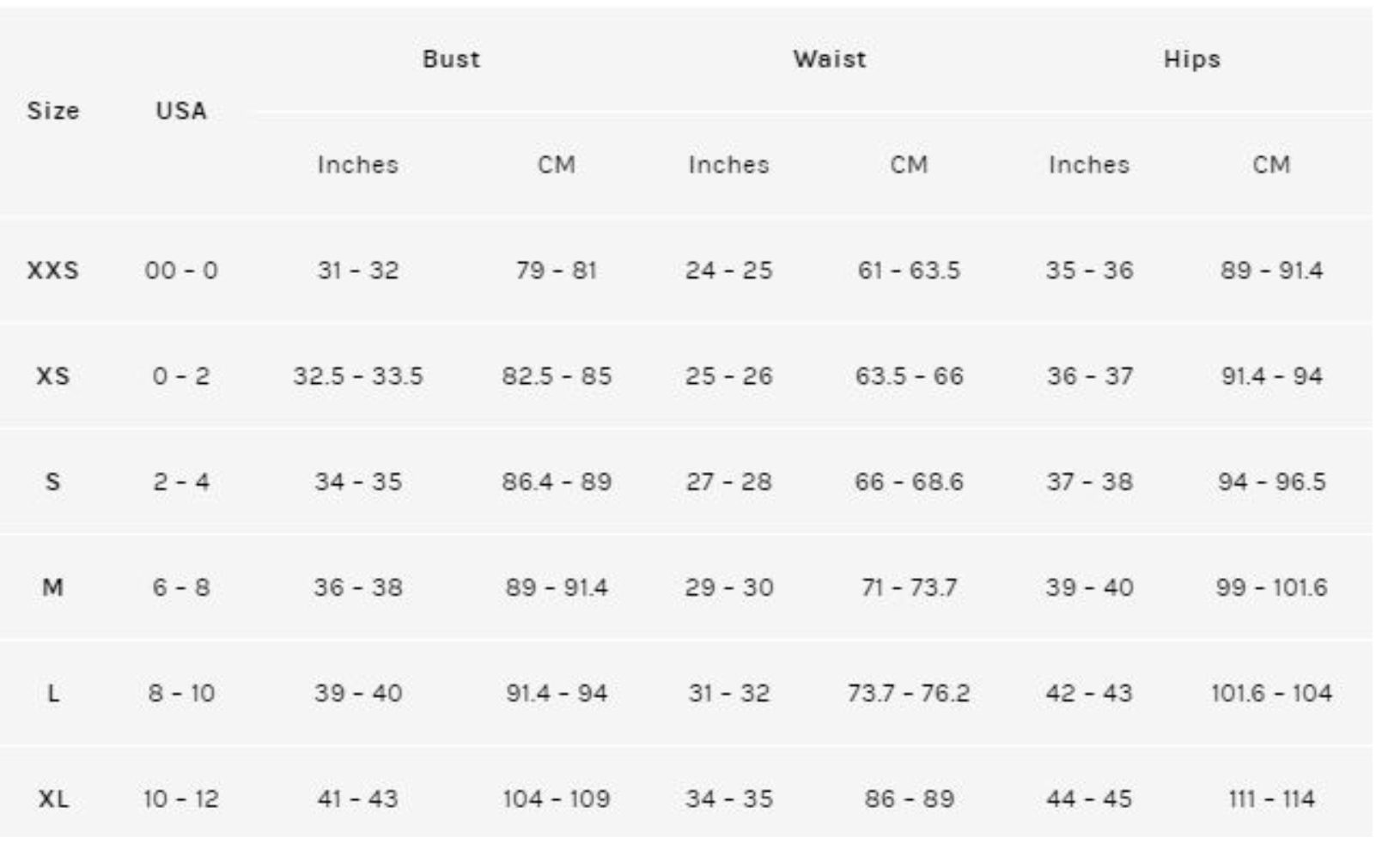The height and width of the screenshot is (862, 1400).
Task: Click bust inches value 32.5 - 33.5
Action: coord(357,376)
